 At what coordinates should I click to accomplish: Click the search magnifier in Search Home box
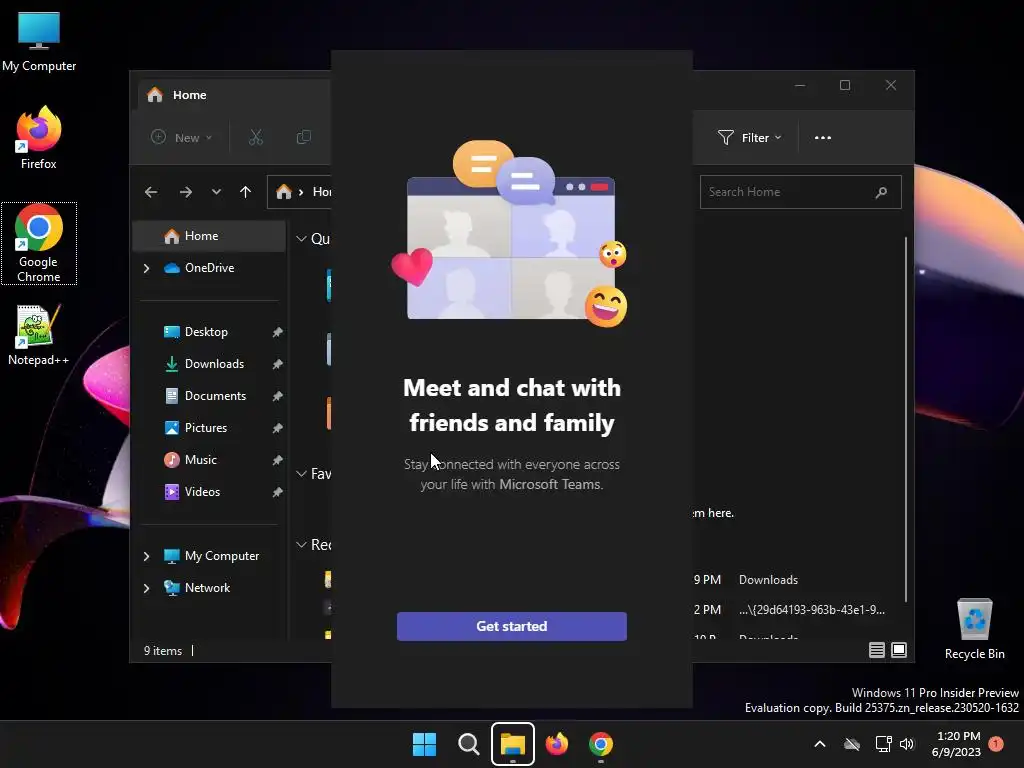(x=881, y=192)
